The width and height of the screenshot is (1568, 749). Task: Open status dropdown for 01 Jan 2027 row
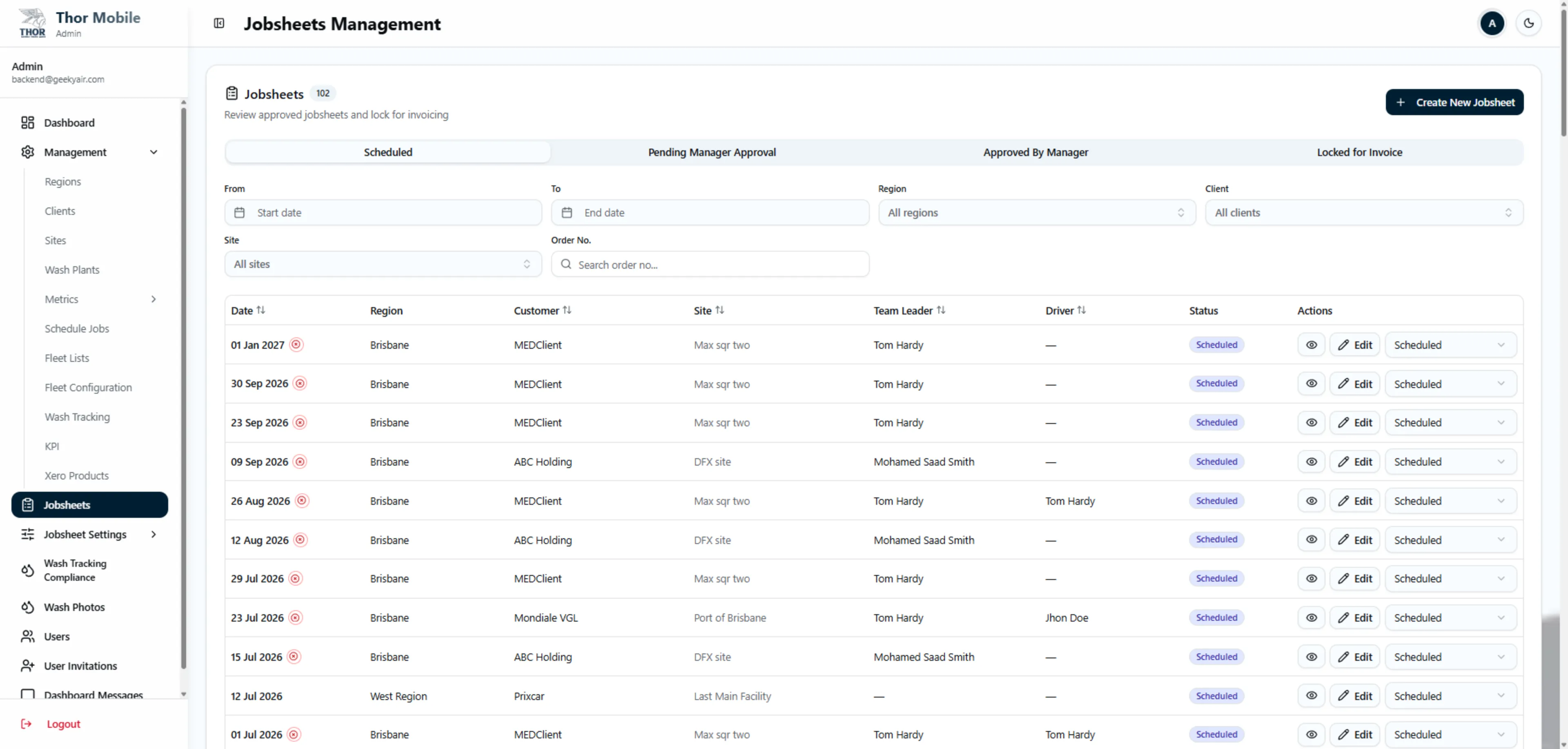click(x=1450, y=345)
